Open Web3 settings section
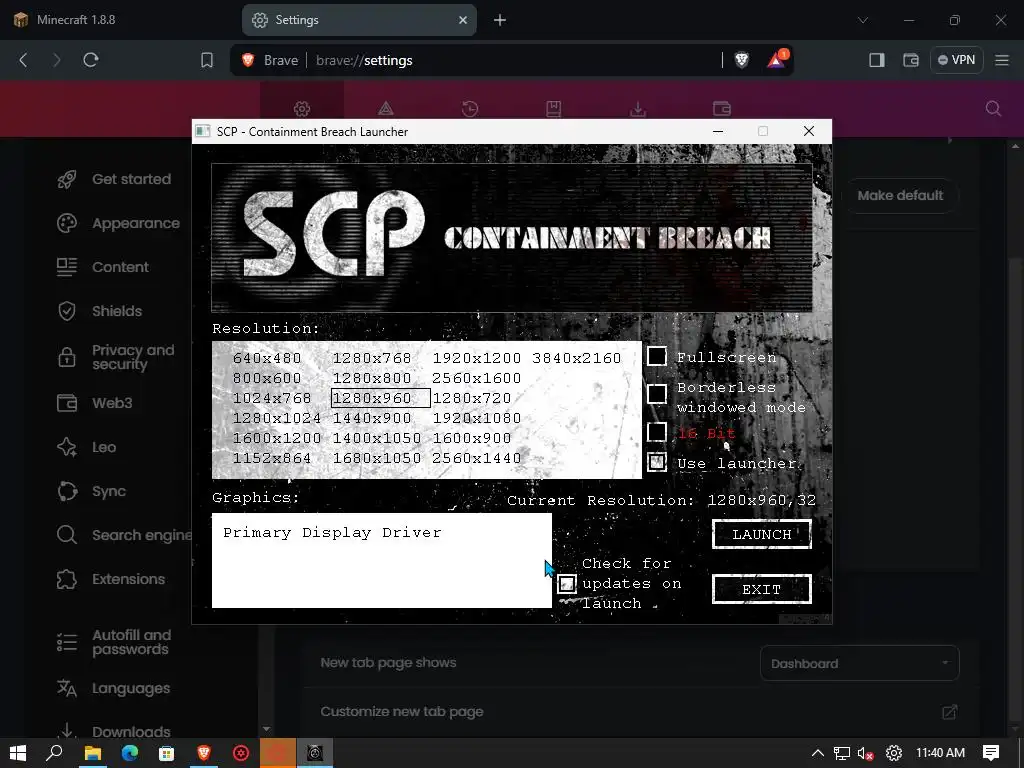 95,403
